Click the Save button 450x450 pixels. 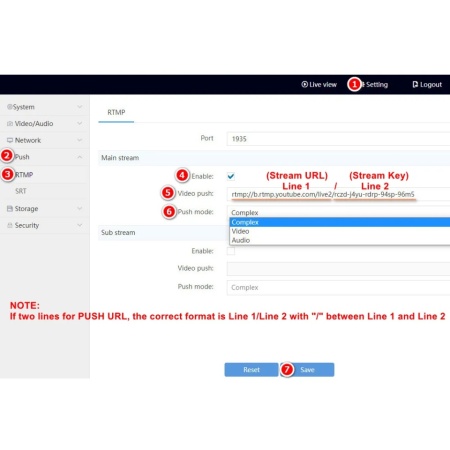[x=307, y=370]
